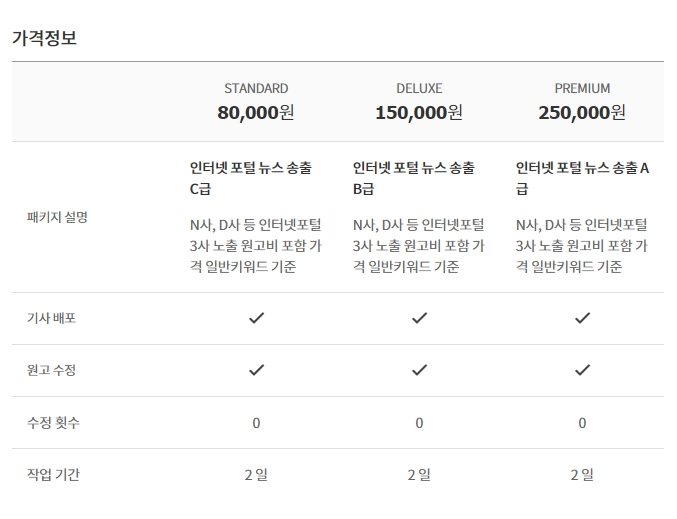Click the STANDARD 원고 수정 checkmark icon
The image size is (677, 519).
(x=256, y=370)
